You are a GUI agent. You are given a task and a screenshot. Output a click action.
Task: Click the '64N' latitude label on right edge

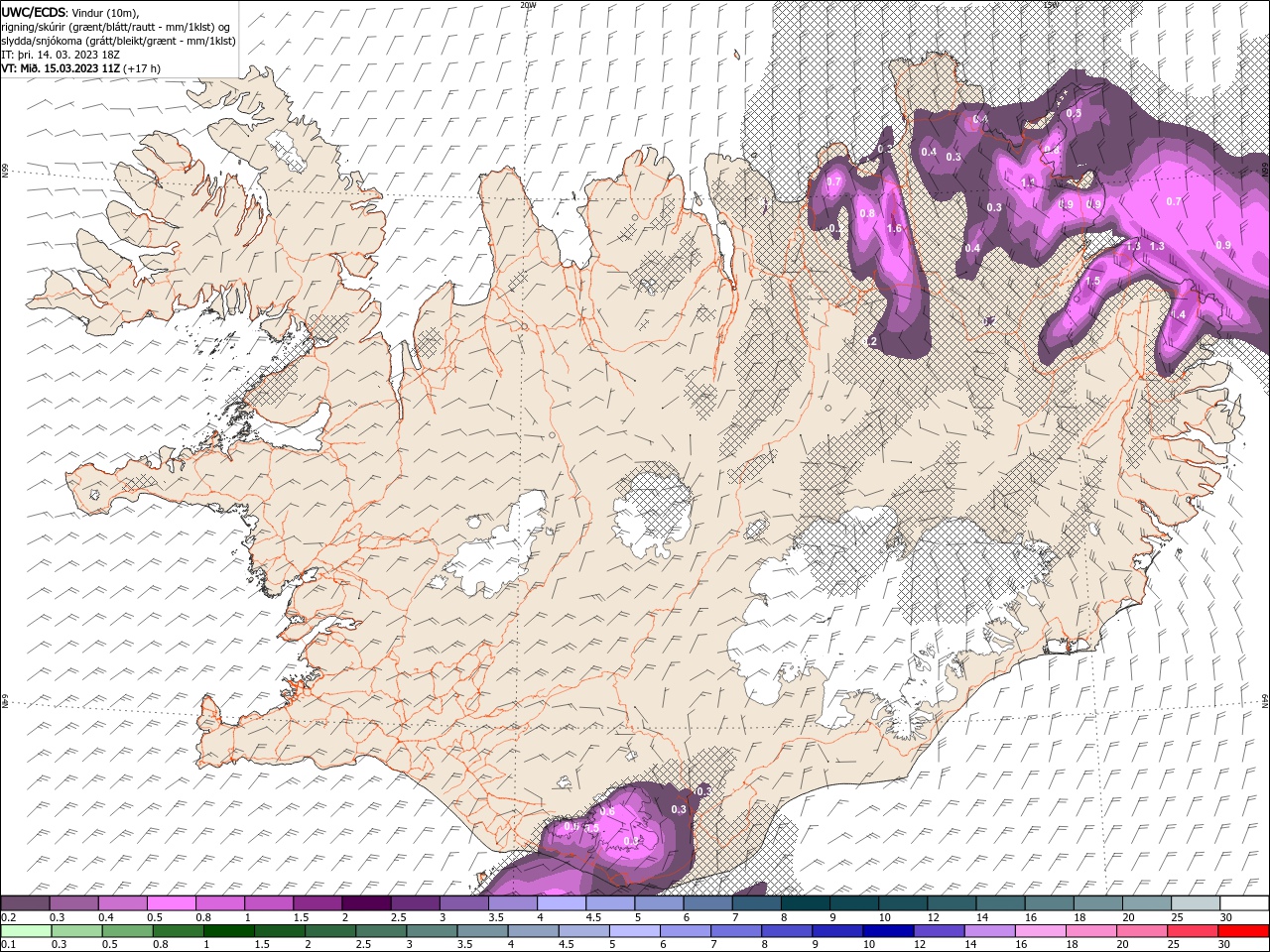click(x=1265, y=701)
